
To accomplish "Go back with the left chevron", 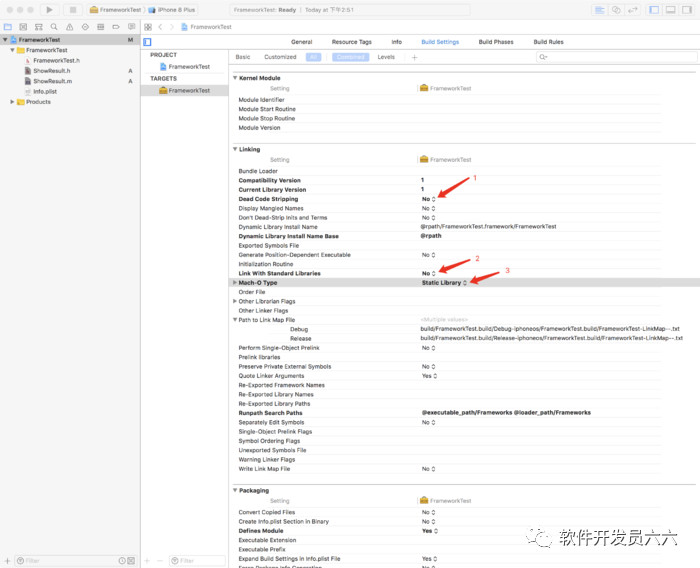I will tap(160, 27).
